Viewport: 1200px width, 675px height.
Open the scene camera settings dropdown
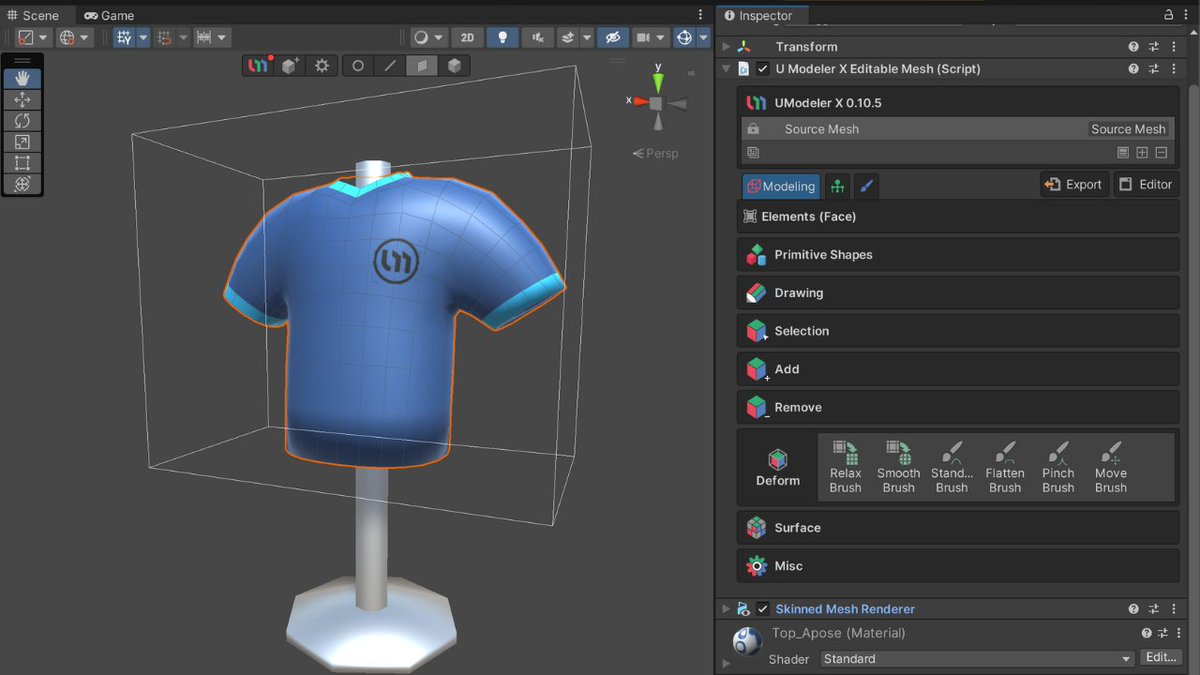651,37
